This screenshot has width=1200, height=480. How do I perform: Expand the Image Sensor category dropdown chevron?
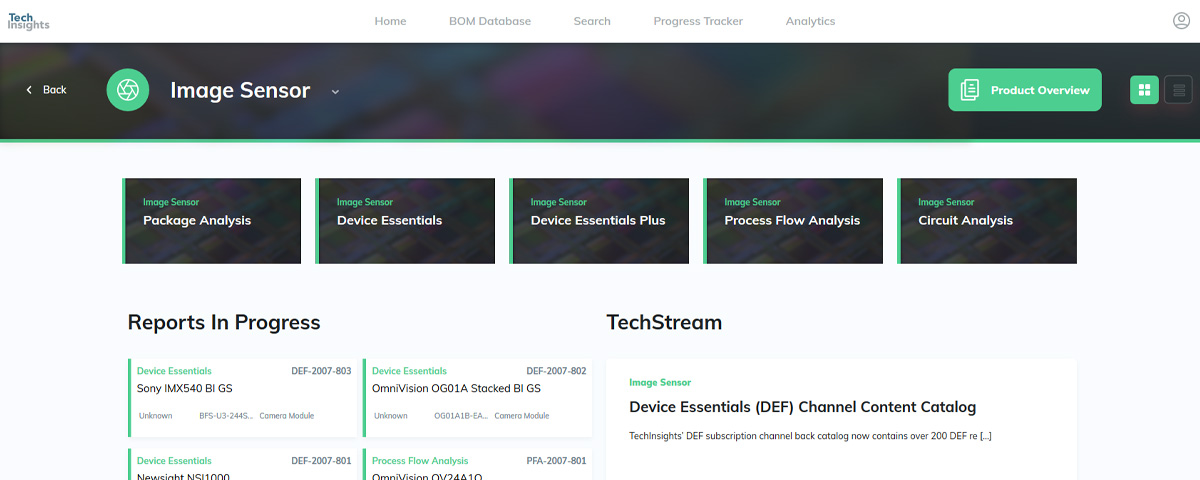pyautogui.click(x=335, y=92)
